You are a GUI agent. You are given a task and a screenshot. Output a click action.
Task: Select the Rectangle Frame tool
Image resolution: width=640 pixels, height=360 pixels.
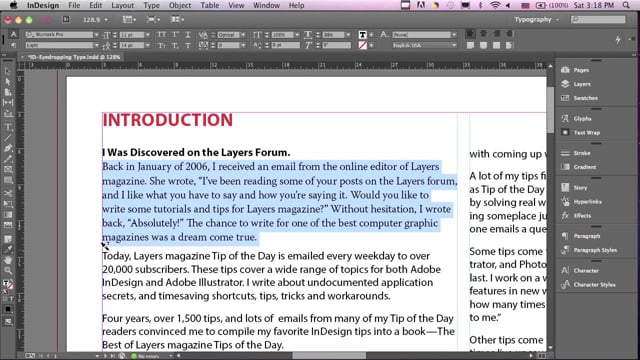tap(8, 169)
